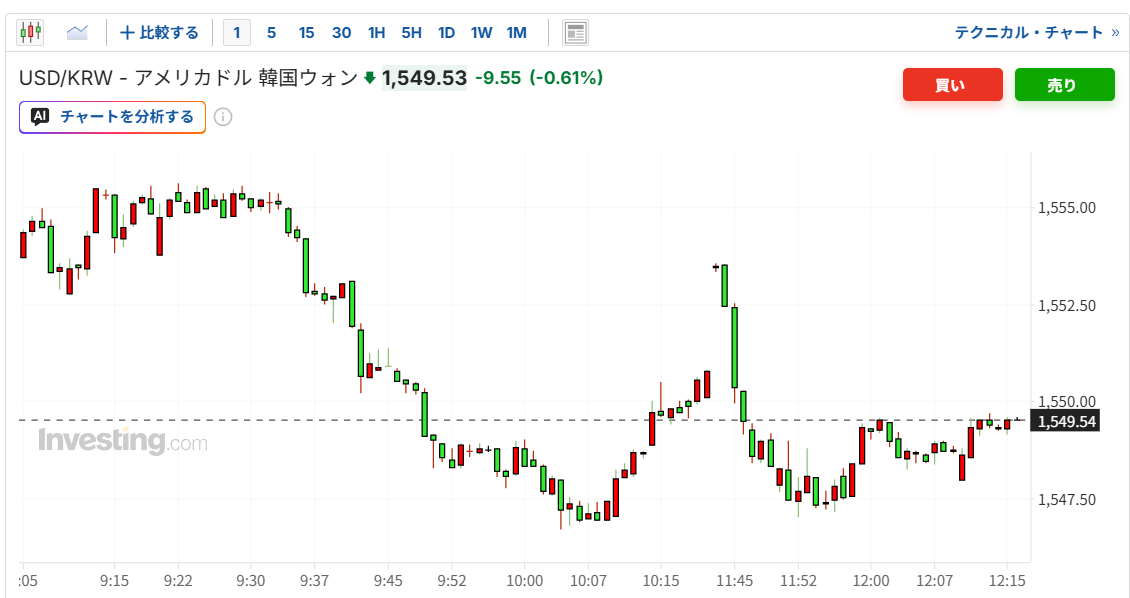Select the 1W interval
Image resolution: width=1130 pixels, height=598 pixels.
(481, 32)
